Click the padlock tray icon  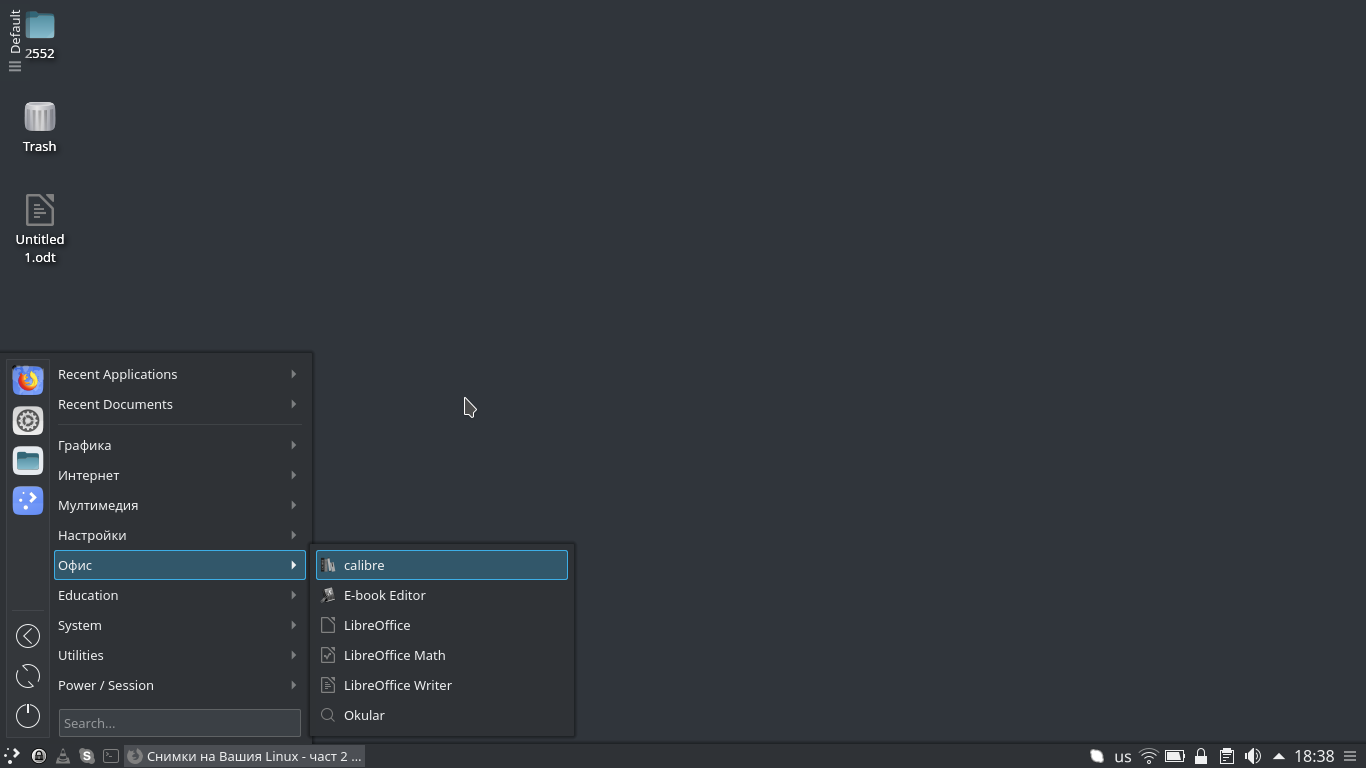pos(1201,756)
